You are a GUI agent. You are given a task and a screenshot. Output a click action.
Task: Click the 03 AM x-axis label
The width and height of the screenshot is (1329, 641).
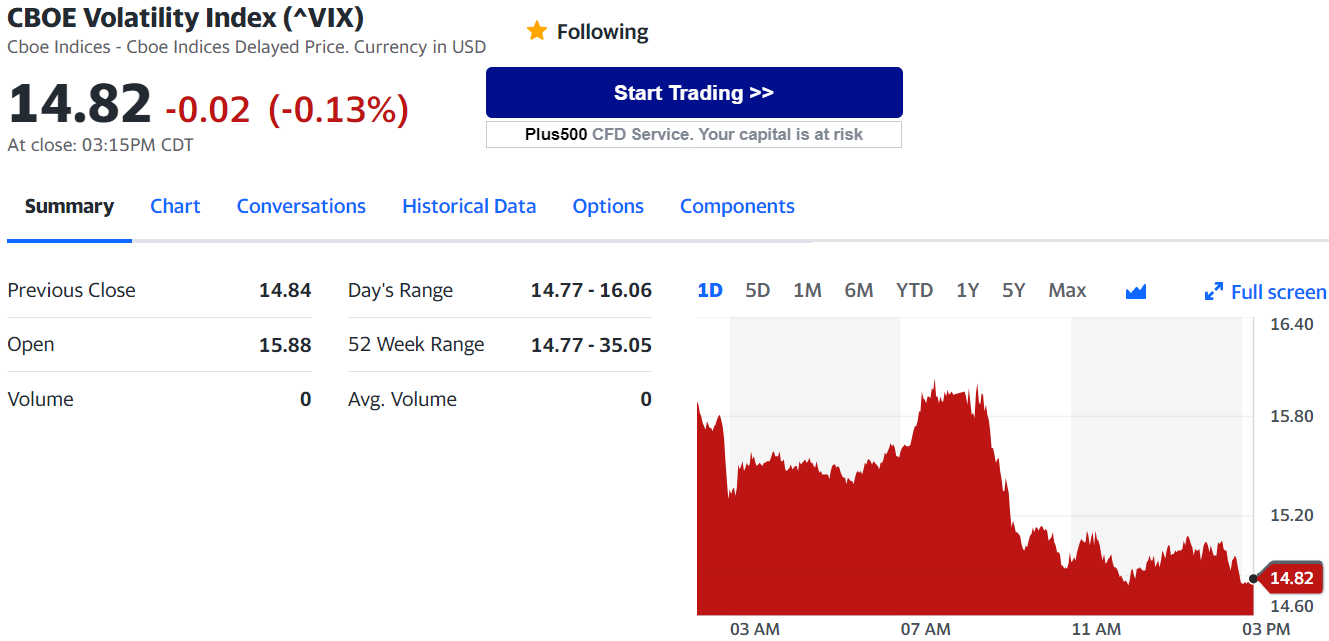tap(755, 629)
